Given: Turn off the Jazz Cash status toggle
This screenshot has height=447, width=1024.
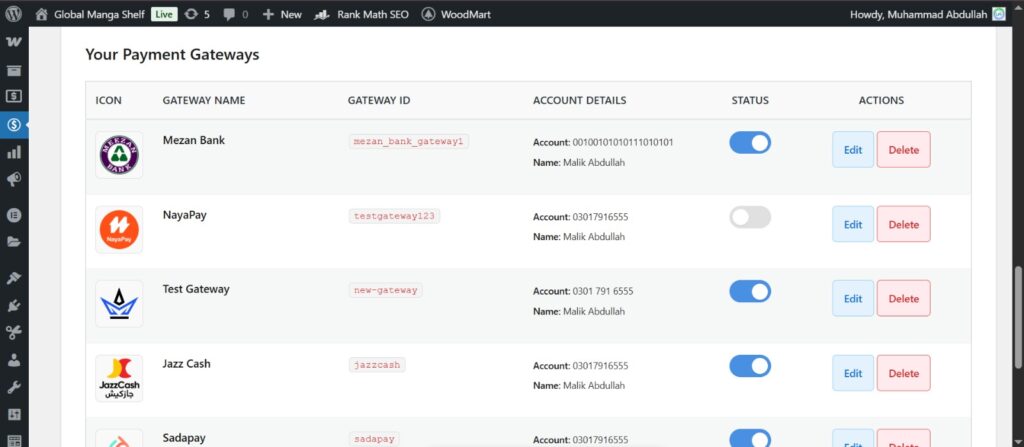Looking at the screenshot, I should [750, 366].
